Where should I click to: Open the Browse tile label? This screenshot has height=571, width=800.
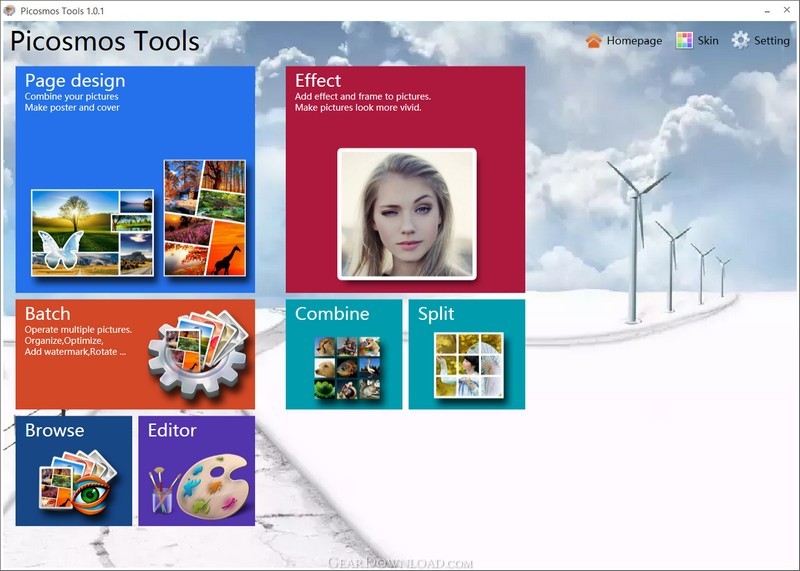pos(55,430)
